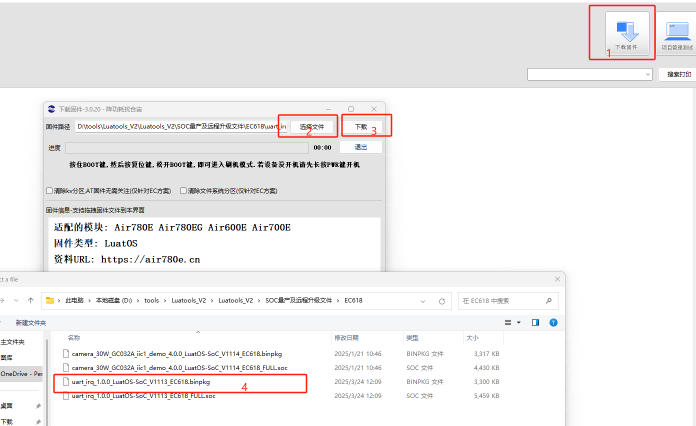The height and width of the screenshot is (426, 696).
Task: Click the file icon of camera binpkg row
Action: pos(66,354)
